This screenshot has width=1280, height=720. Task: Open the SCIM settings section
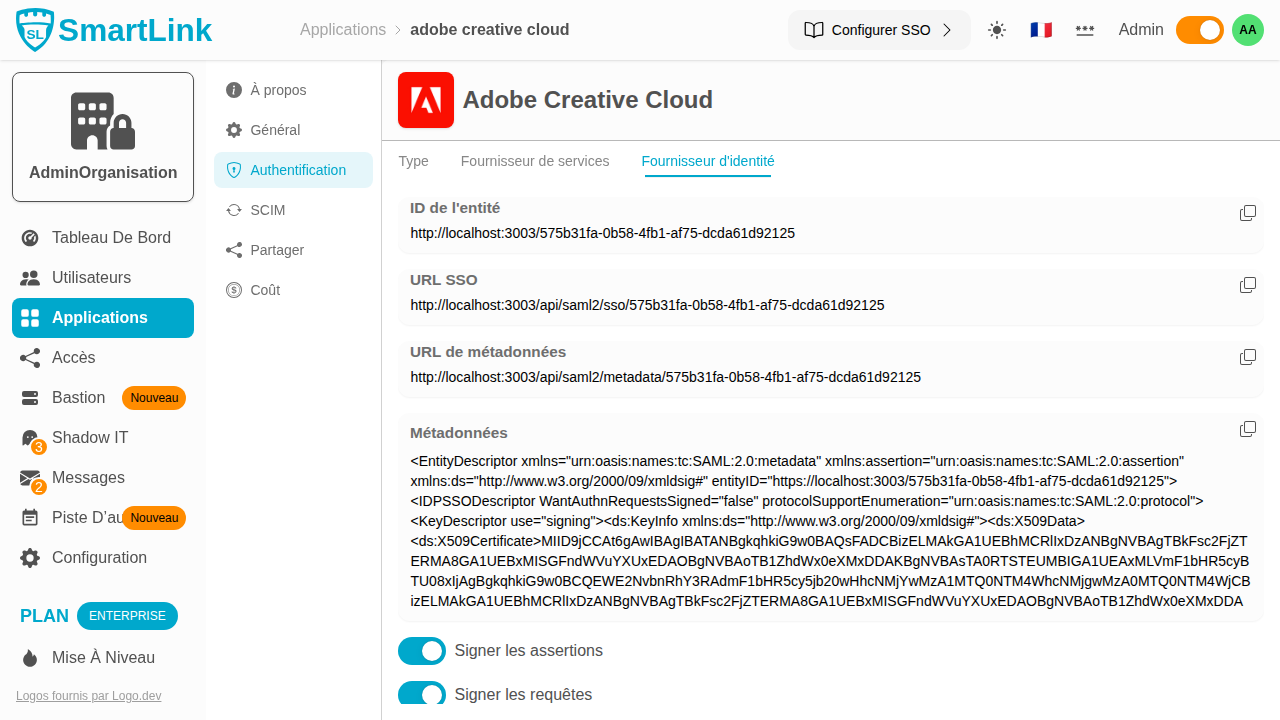coord(267,210)
